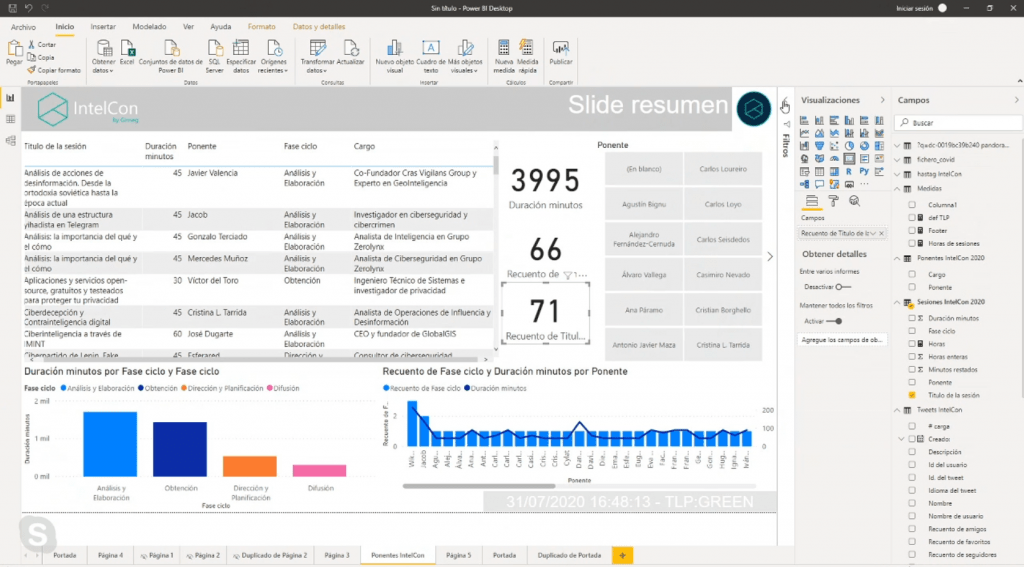Screen dimensions: 1024x567
Task: Switch to Data view in left sidebar
Action: pos(10,119)
